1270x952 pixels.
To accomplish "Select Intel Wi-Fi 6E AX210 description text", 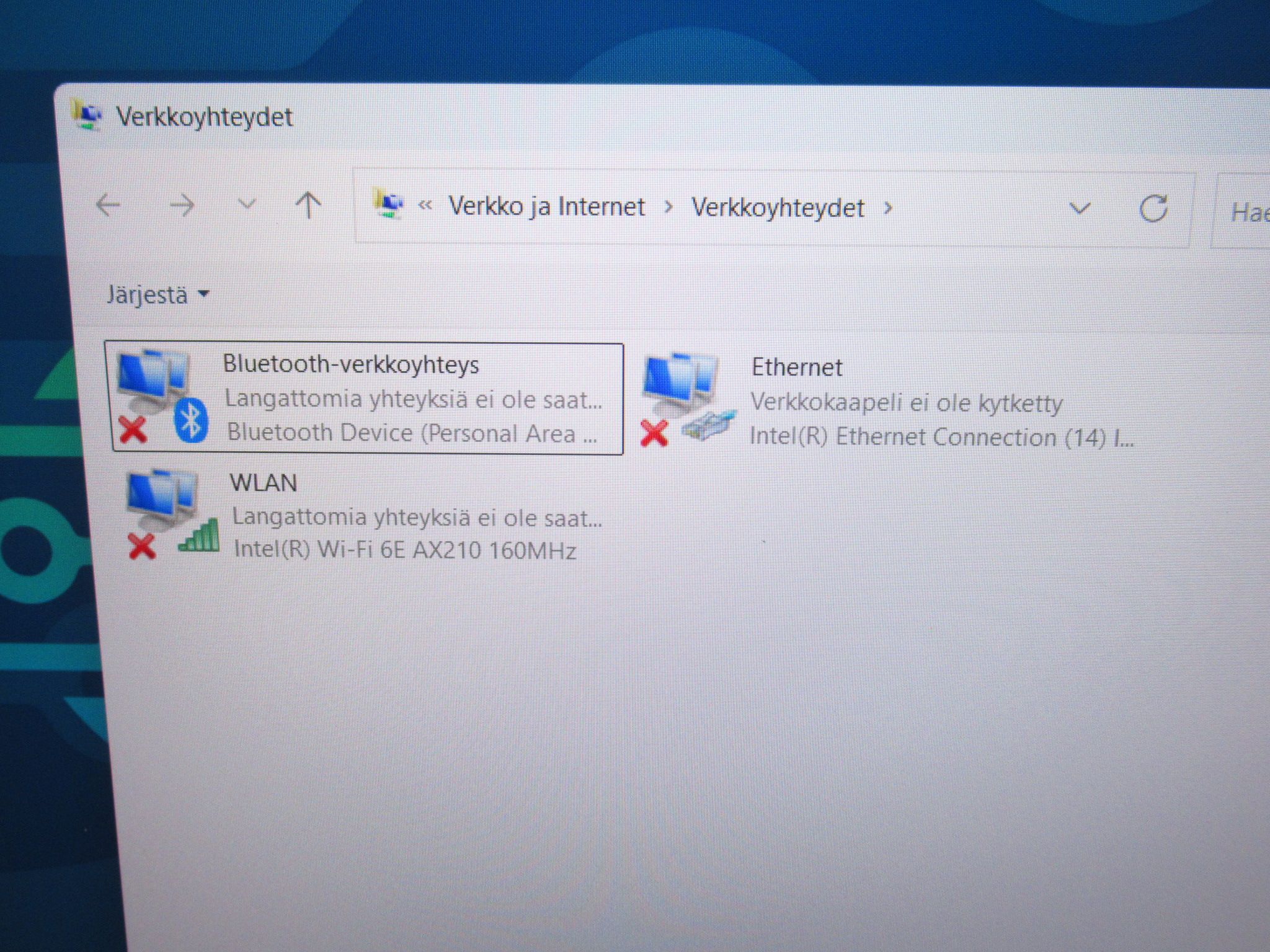I will point(404,550).
